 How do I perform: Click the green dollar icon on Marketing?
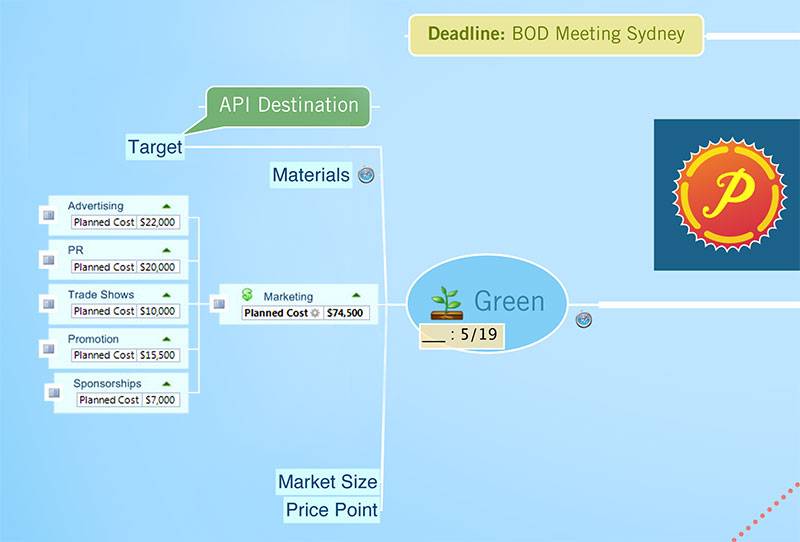coord(247,294)
